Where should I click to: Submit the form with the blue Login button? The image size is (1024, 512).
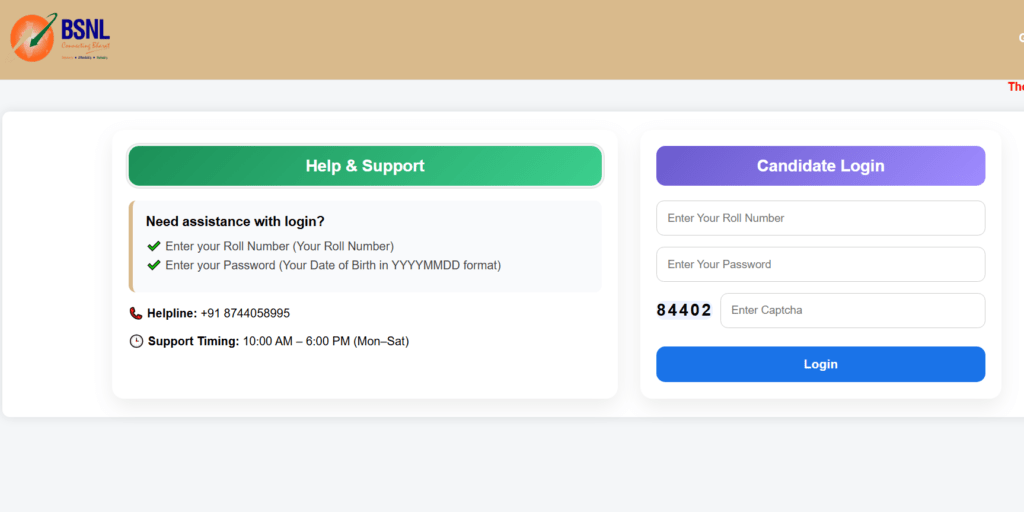[820, 364]
